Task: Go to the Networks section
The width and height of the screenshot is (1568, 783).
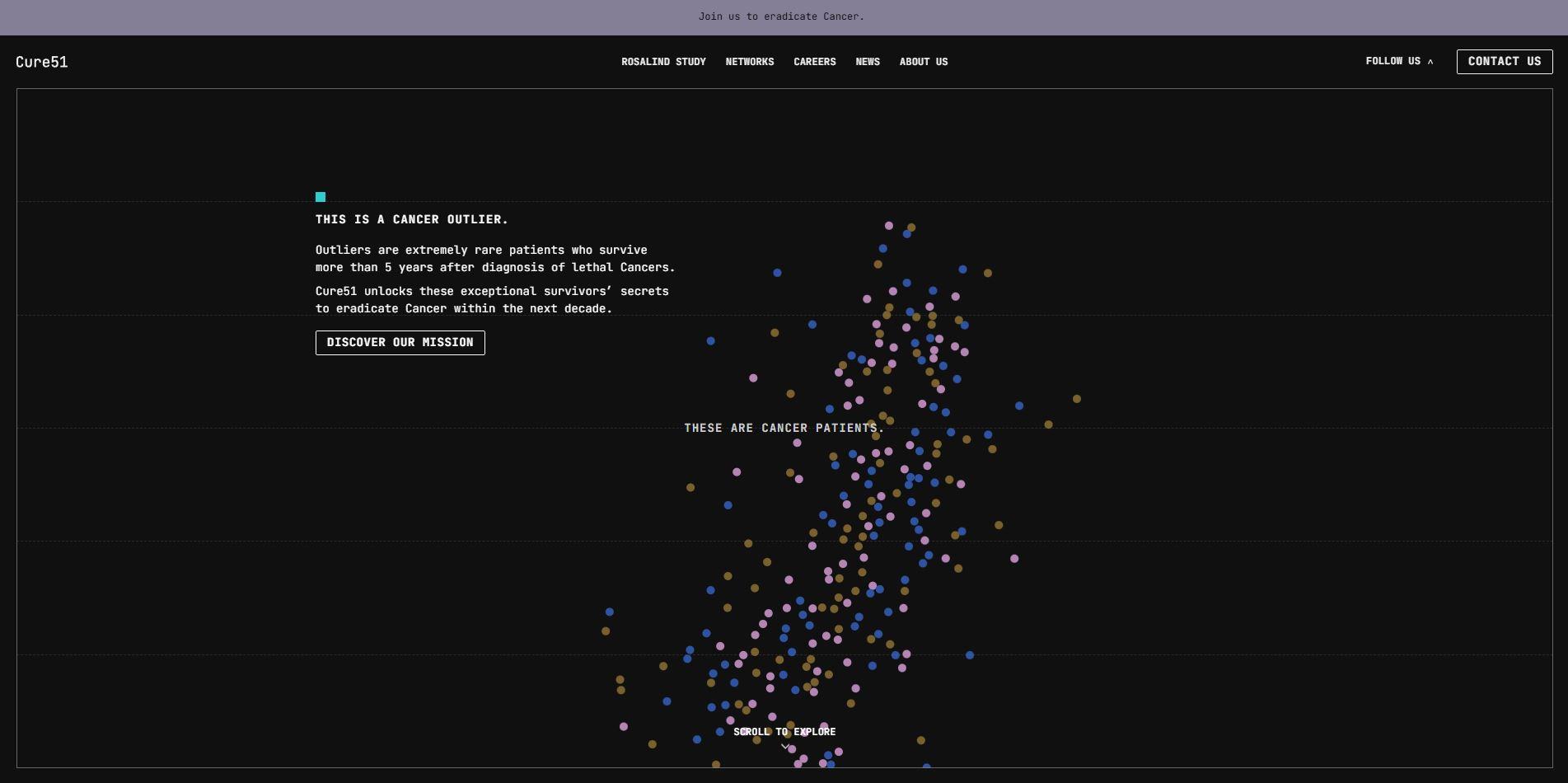Action: tap(749, 62)
